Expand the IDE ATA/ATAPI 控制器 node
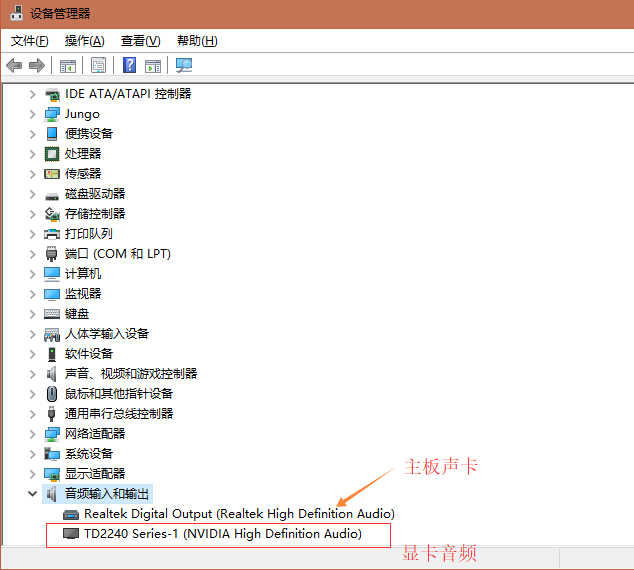Image resolution: width=634 pixels, height=570 pixels. [x=33, y=95]
